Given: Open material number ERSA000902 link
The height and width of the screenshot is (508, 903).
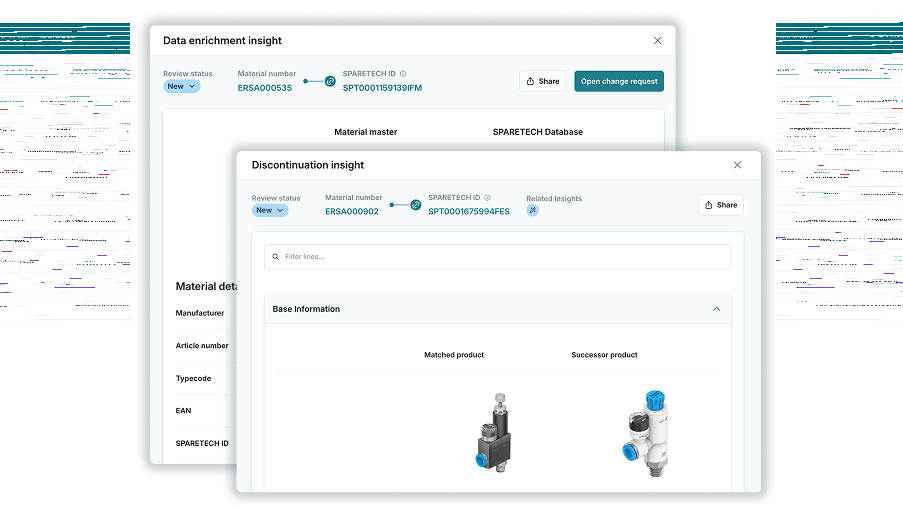Looking at the screenshot, I should click(352, 211).
